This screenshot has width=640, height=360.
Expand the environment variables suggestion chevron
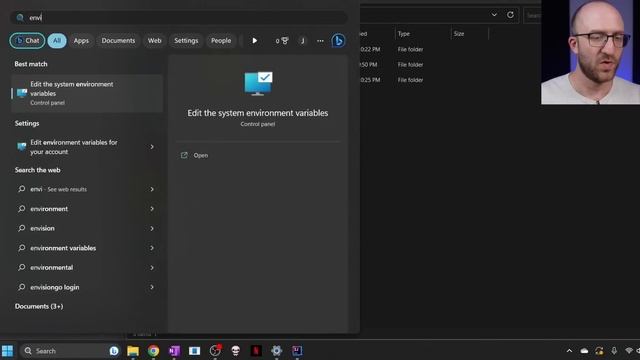click(152, 248)
